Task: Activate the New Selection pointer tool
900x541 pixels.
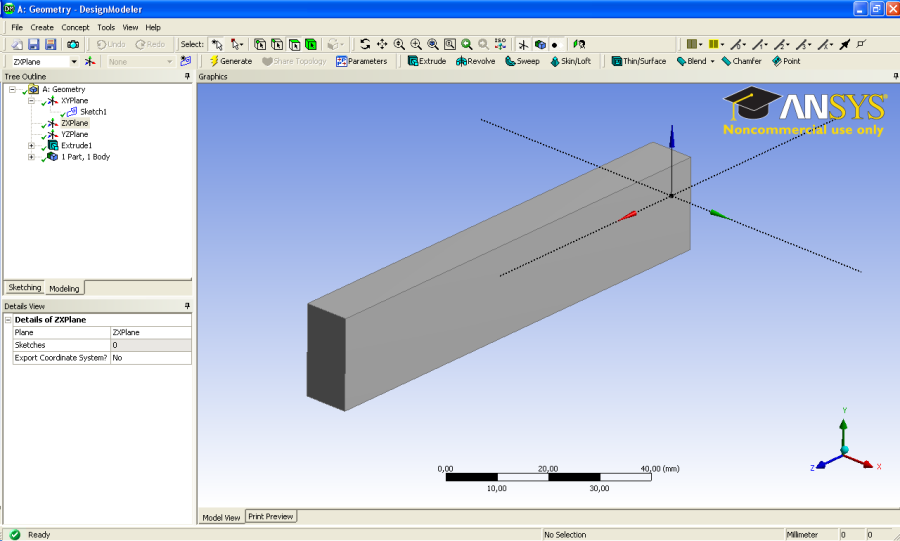Action: point(216,44)
